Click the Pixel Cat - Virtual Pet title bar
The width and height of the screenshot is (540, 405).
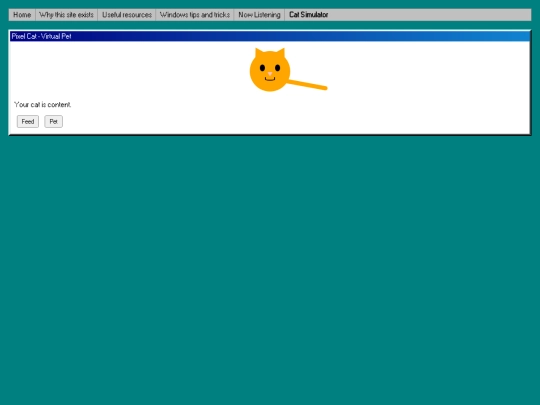tap(270, 36)
